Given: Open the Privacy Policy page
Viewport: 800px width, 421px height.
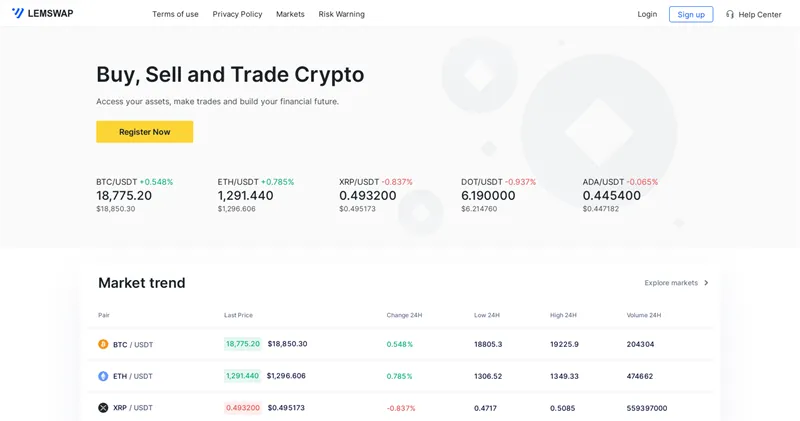Looking at the screenshot, I should pyautogui.click(x=237, y=14).
